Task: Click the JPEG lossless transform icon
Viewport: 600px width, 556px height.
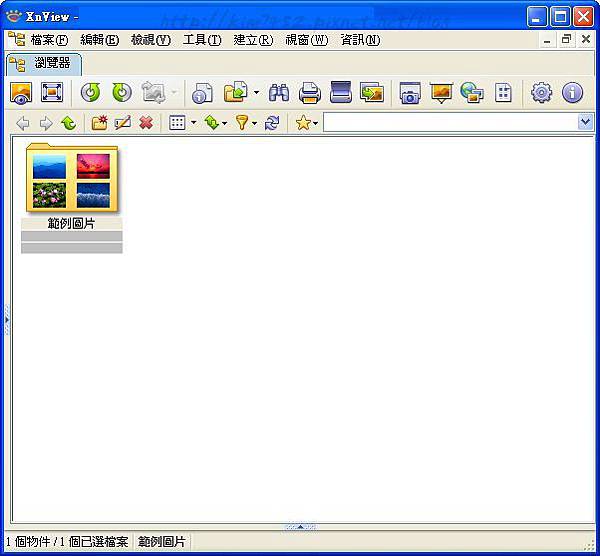Action: [154, 93]
